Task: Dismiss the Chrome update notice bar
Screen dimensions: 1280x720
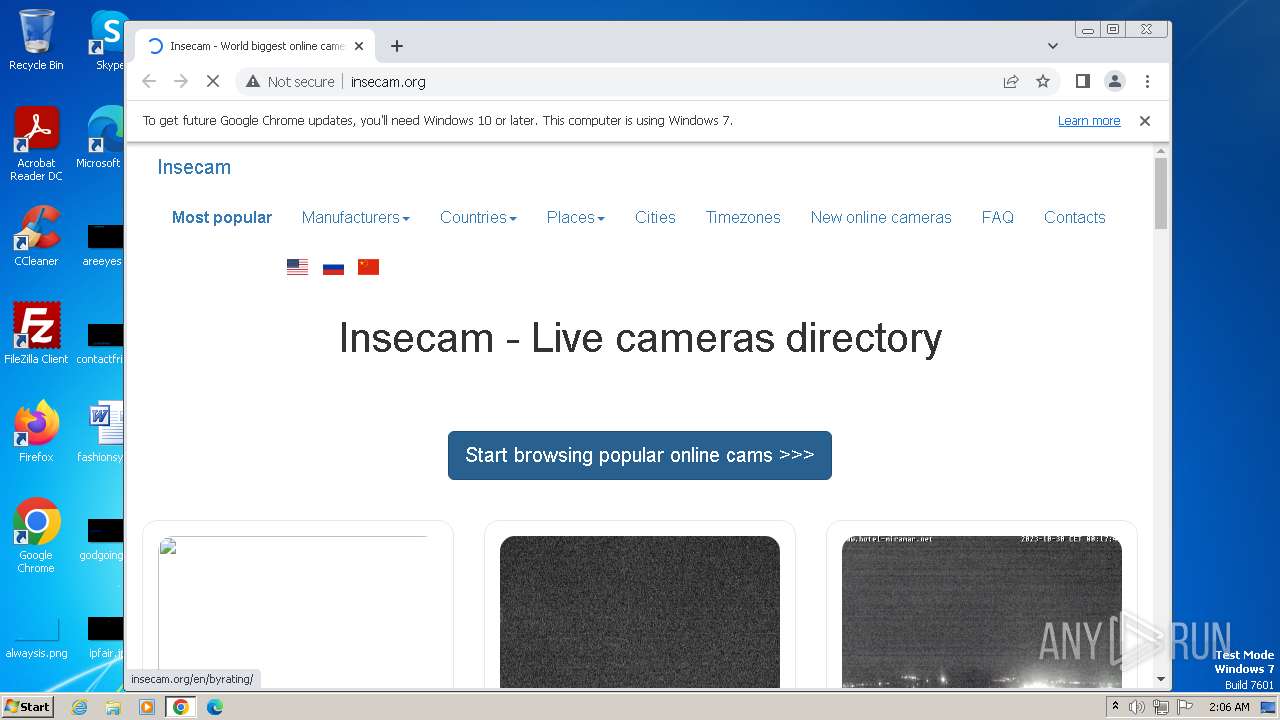Action: [x=1145, y=121]
